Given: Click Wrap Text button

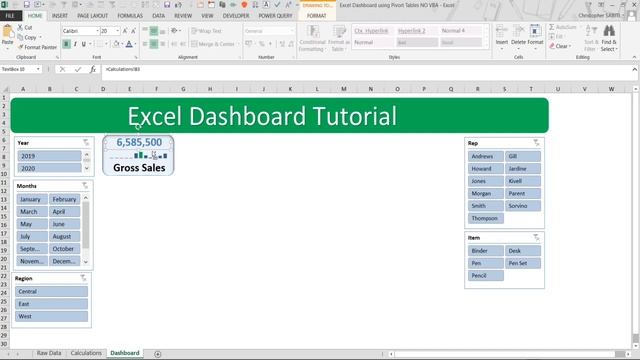Looking at the screenshot, I should (207, 31).
